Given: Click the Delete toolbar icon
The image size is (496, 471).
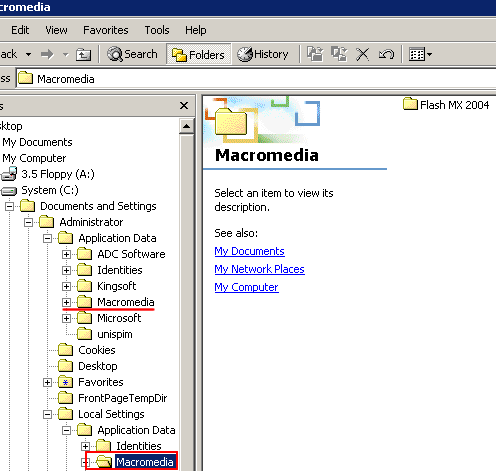Looking at the screenshot, I should click(363, 54).
